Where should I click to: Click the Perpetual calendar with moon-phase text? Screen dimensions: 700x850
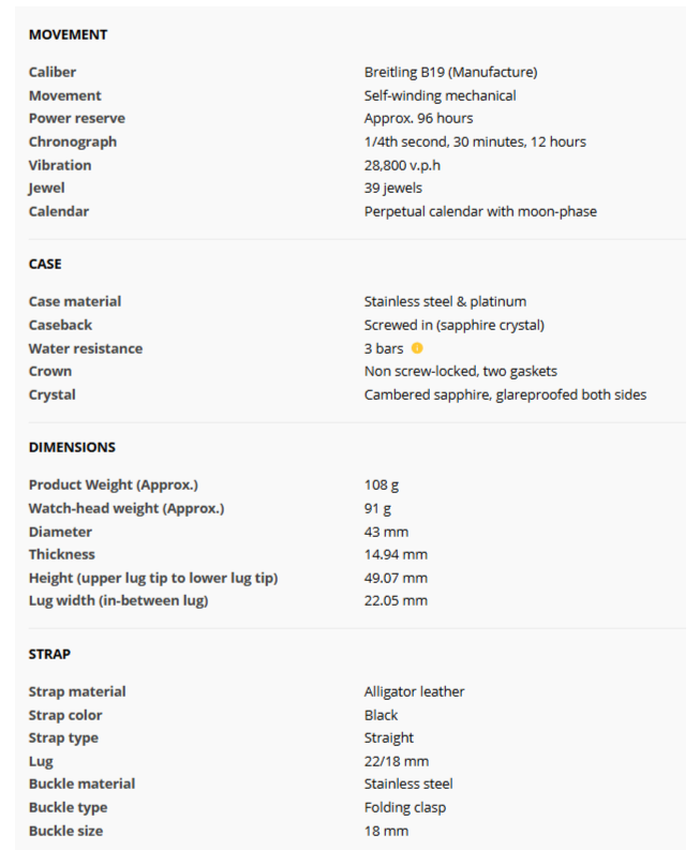click(480, 211)
